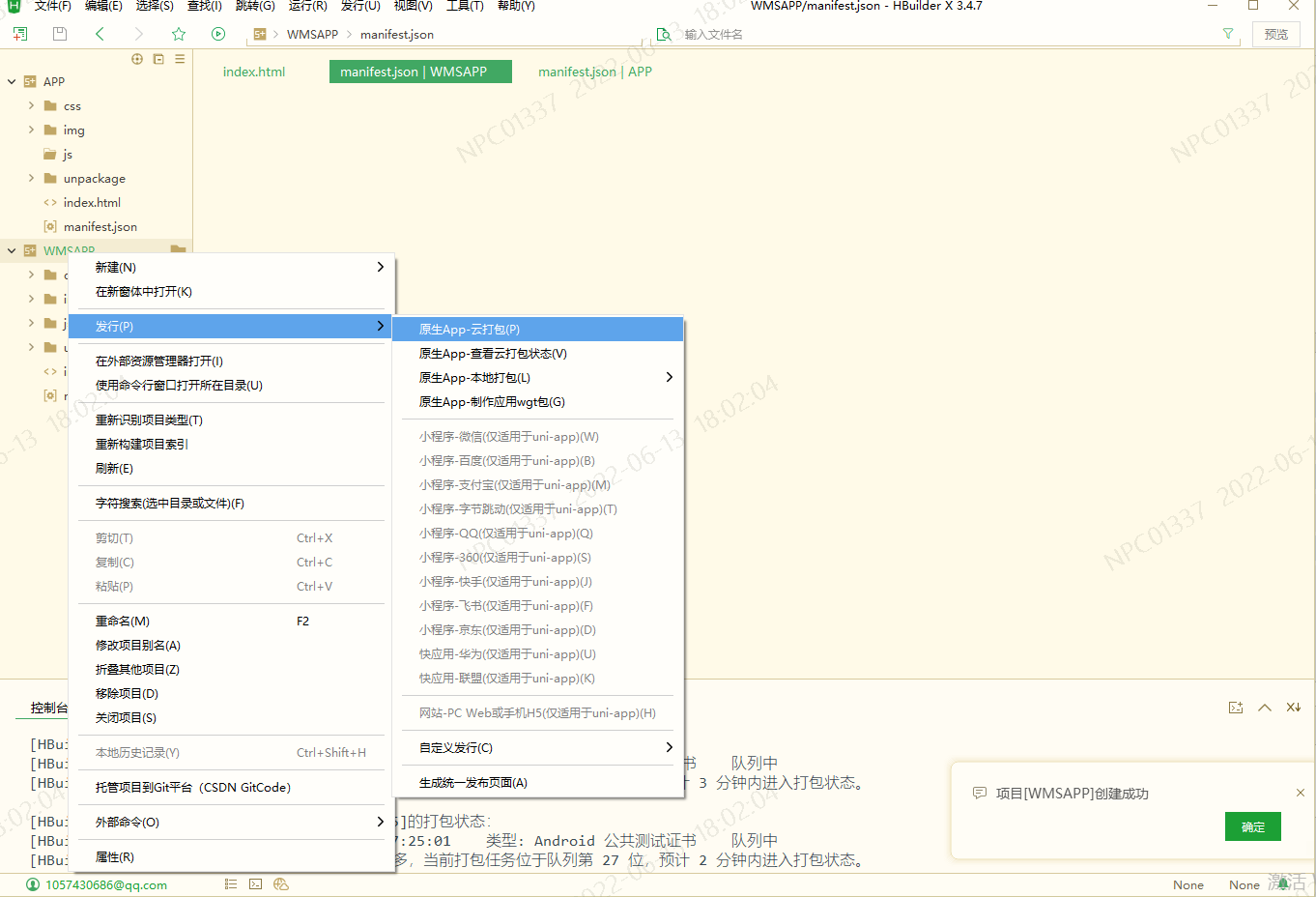Open the 工具(T) menu
This screenshot has height=897, width=1316.
tap(465, 6)
